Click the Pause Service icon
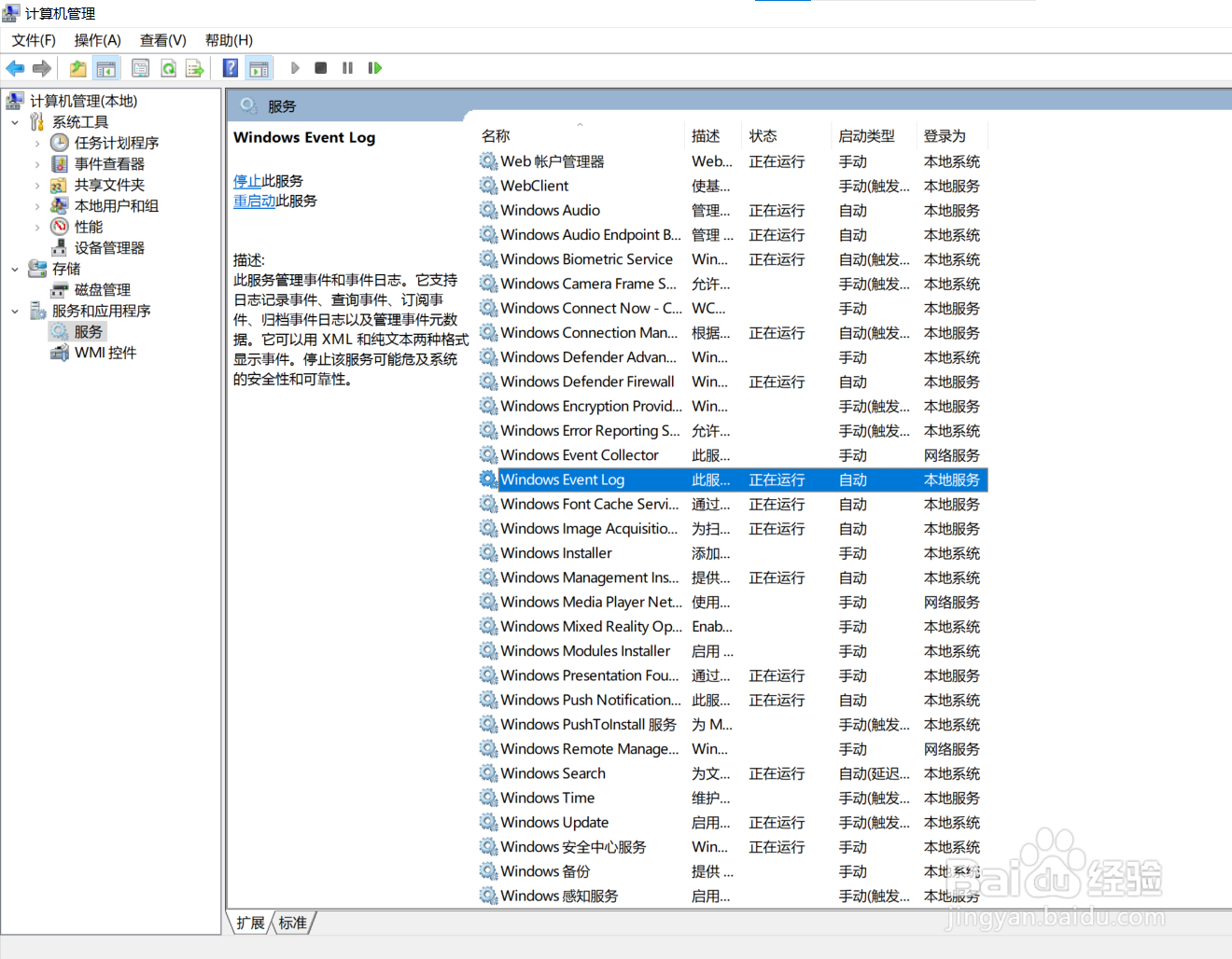 347,68
